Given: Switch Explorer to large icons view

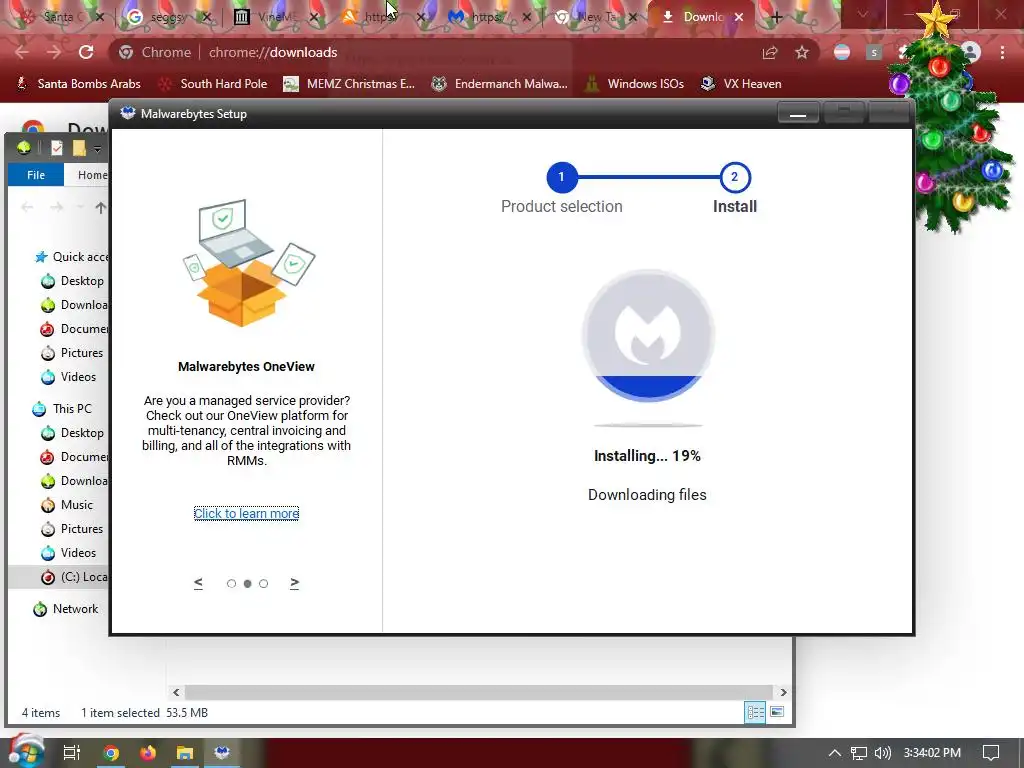Looking at the screenshot, I should pyautogui.click(x=777, y=712).
